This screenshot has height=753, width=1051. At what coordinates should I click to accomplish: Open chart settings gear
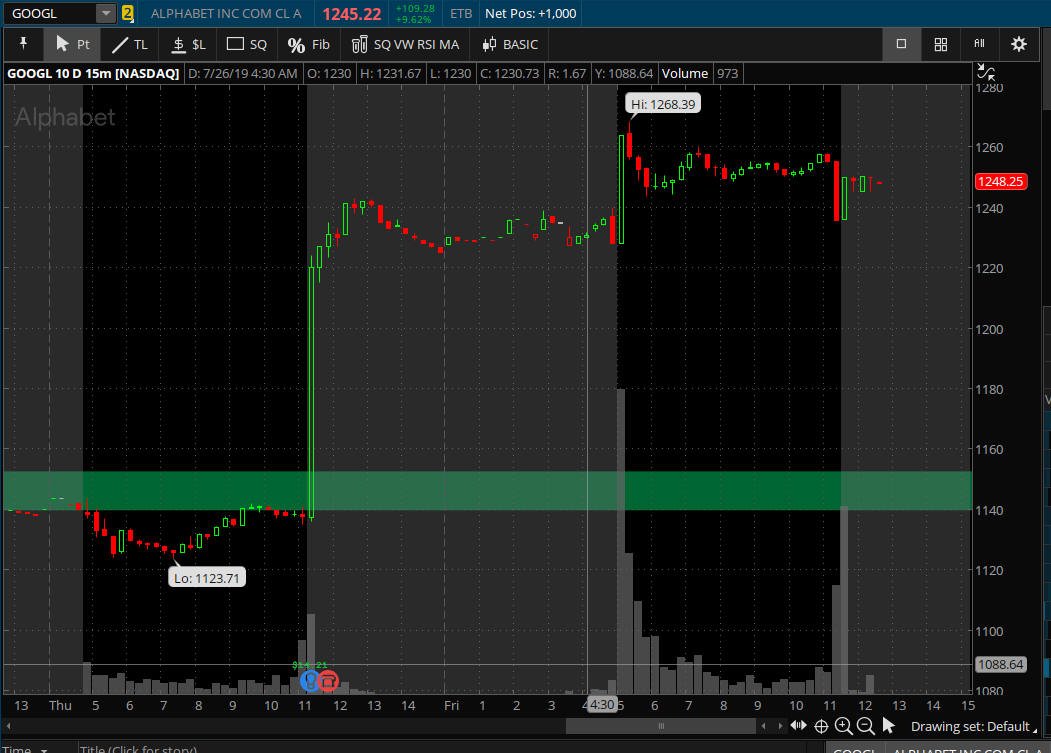coord(1018,44)
